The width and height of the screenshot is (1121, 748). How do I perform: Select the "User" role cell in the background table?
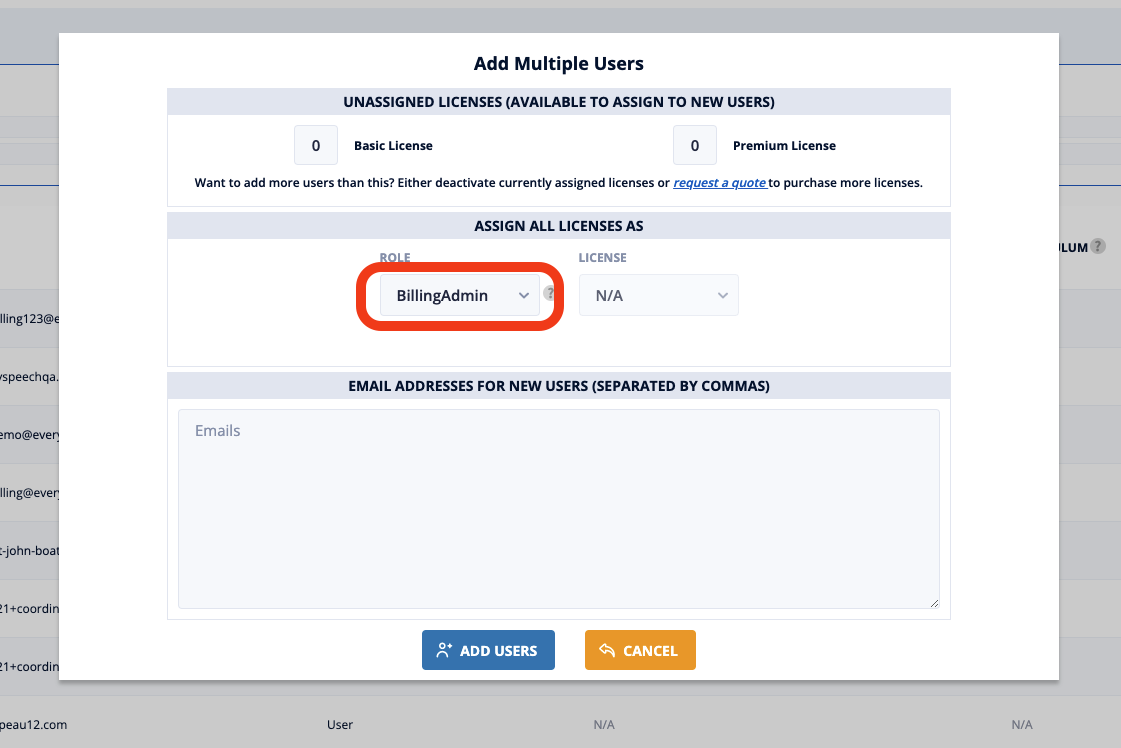(x=340, y=724)
